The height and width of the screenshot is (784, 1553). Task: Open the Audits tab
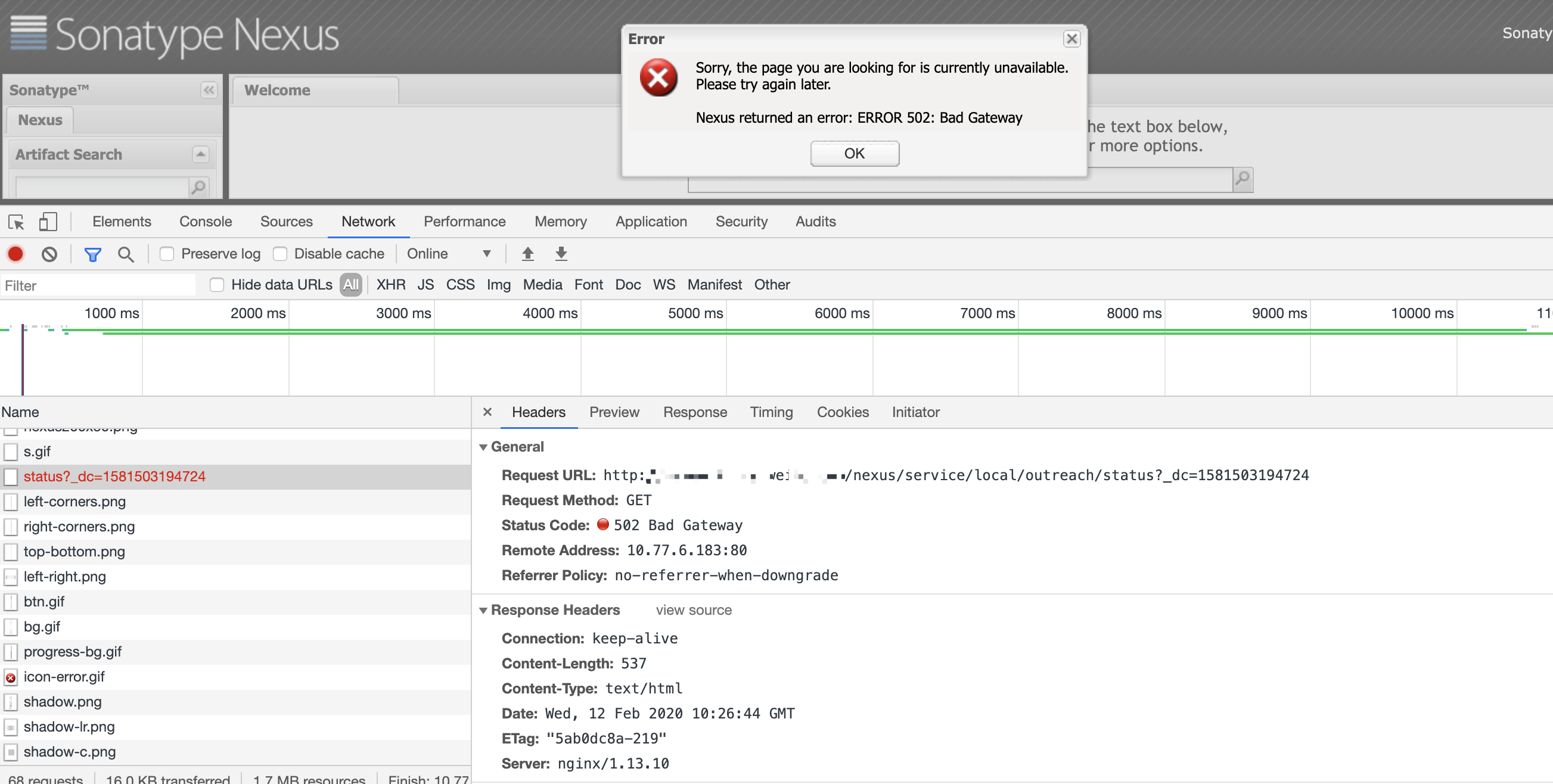point(815,221)
